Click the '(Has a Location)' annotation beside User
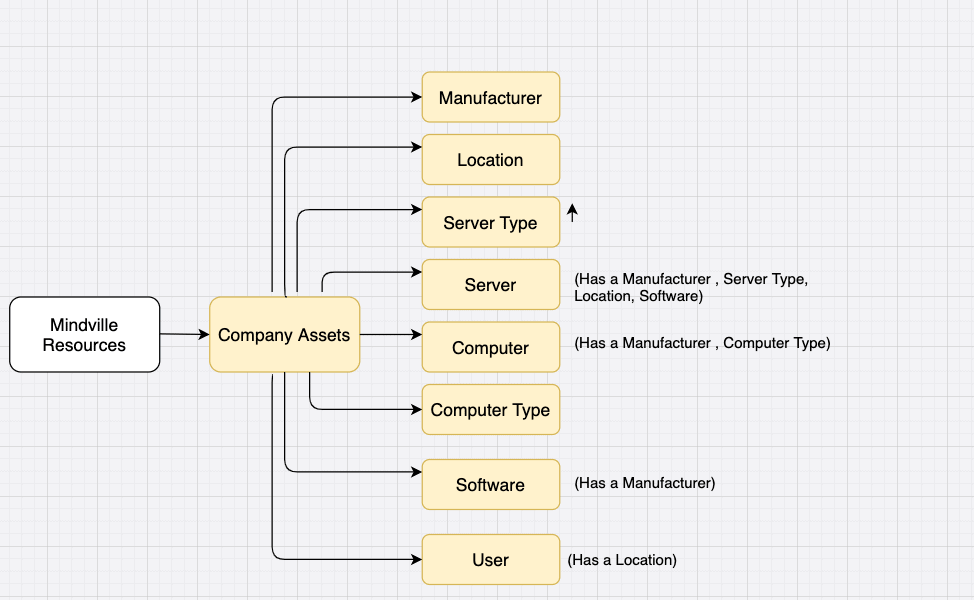This screenshot has height=600, width=974. point(621,560)
